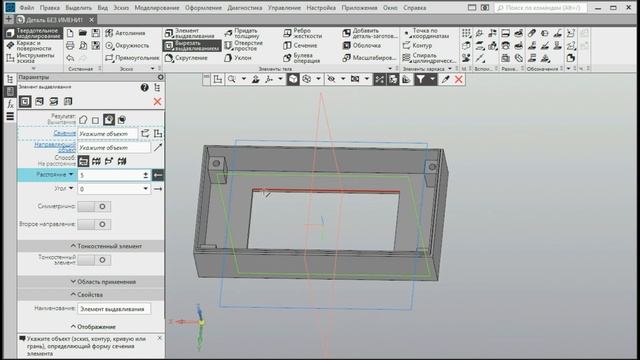Create a new document with the New icon
Screen dimensions: 640x360
coord(70,33)
